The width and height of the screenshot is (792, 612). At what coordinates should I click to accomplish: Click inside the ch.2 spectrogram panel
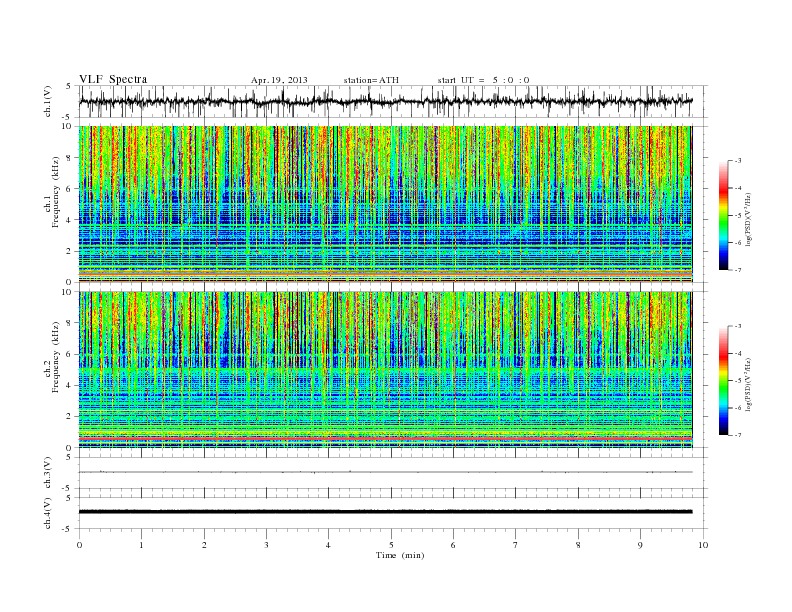pyautogui.click(x=385, y=370)
